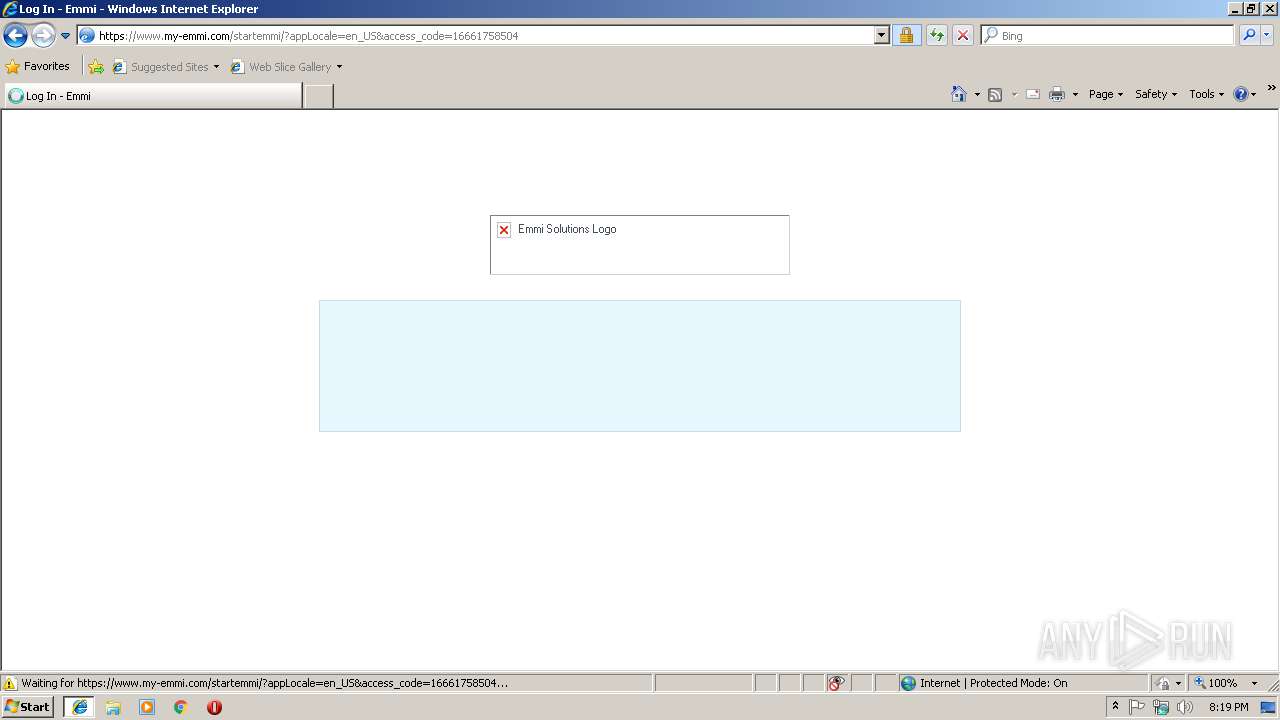The image size is (1280, 720).
Task: Click the network tray icon
Action: coord(1161,707)
